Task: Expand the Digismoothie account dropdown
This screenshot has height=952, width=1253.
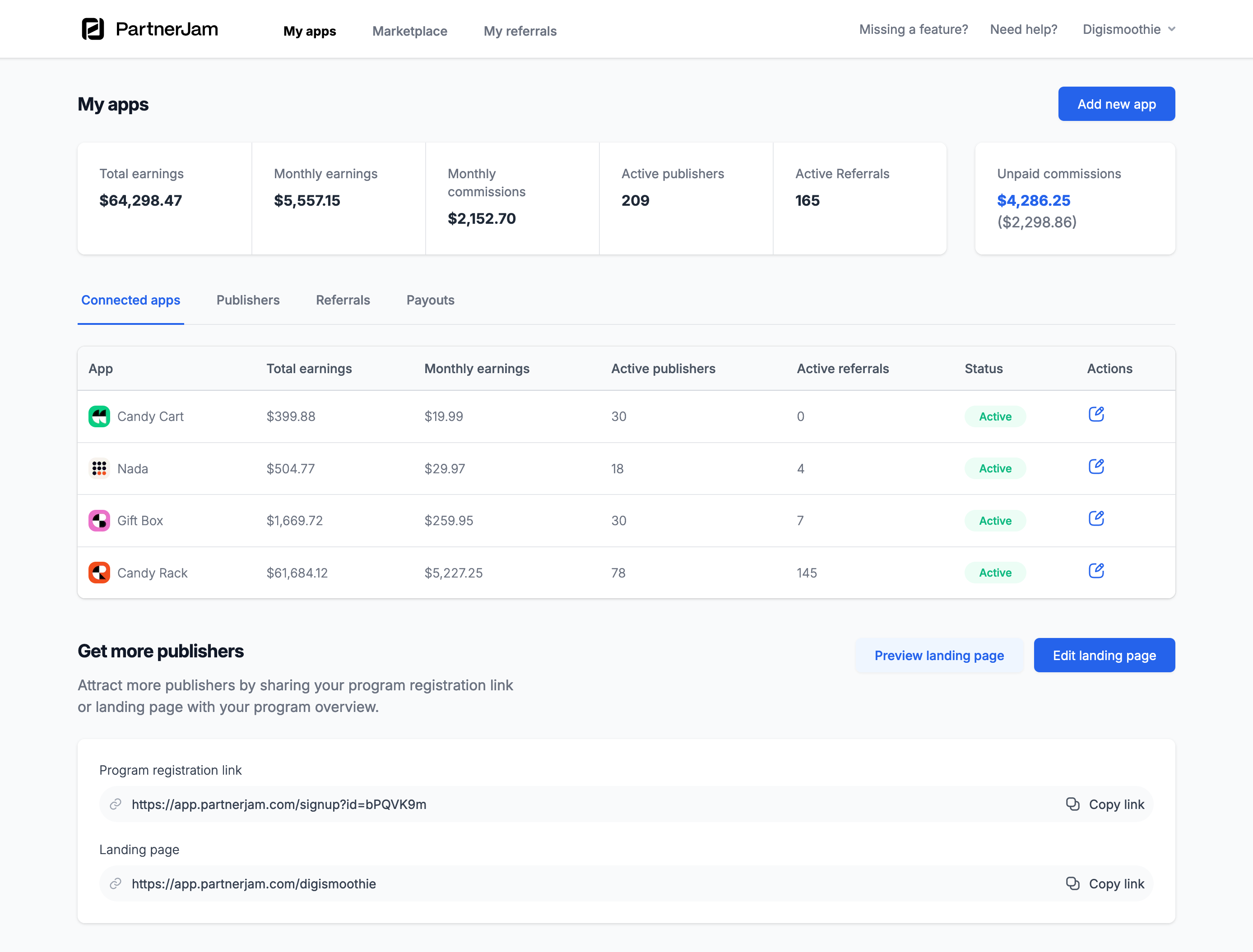Action: [x=1128, y=29]
